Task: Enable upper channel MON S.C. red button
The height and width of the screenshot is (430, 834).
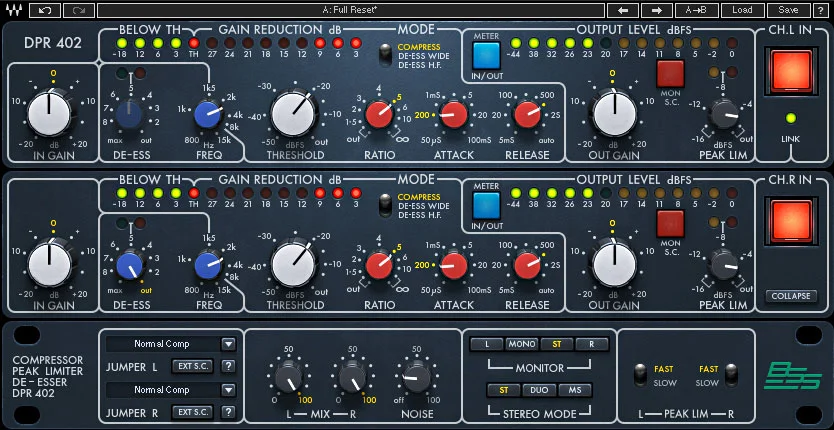Action: pos(671,73)
